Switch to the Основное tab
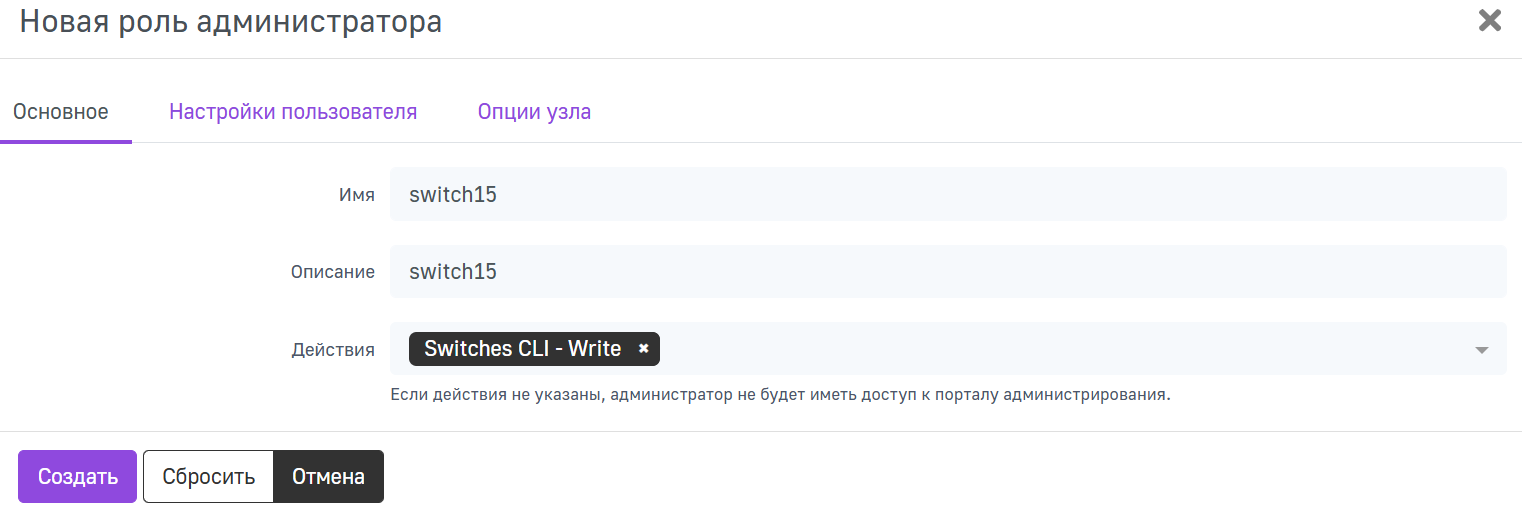Screen dimensions: 1522x518 pyautogui.click(x=61, y=112)
